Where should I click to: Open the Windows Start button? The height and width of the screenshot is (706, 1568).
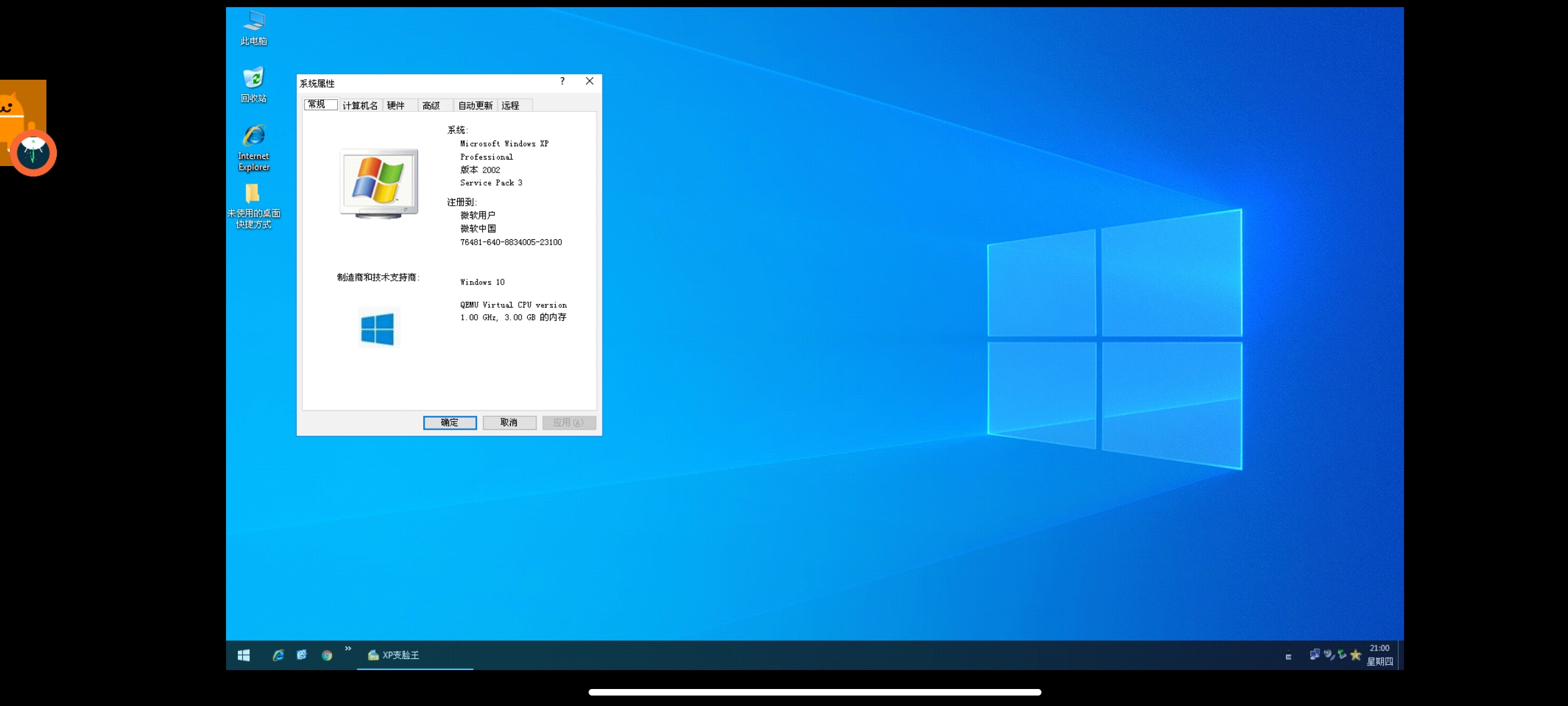[x=244, y=655]
